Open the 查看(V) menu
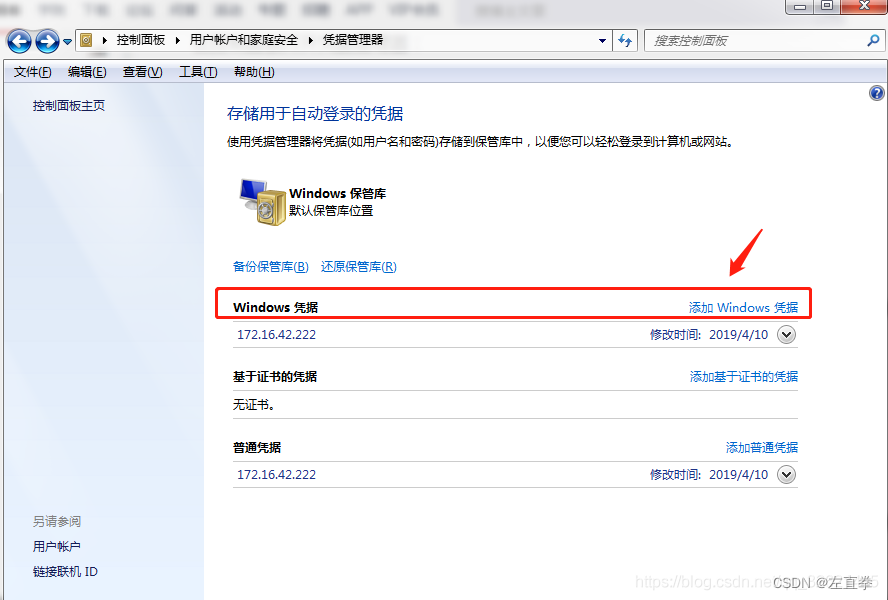This screenshot has height=600, width=888. pyautogui.click(x=142, y=72)
